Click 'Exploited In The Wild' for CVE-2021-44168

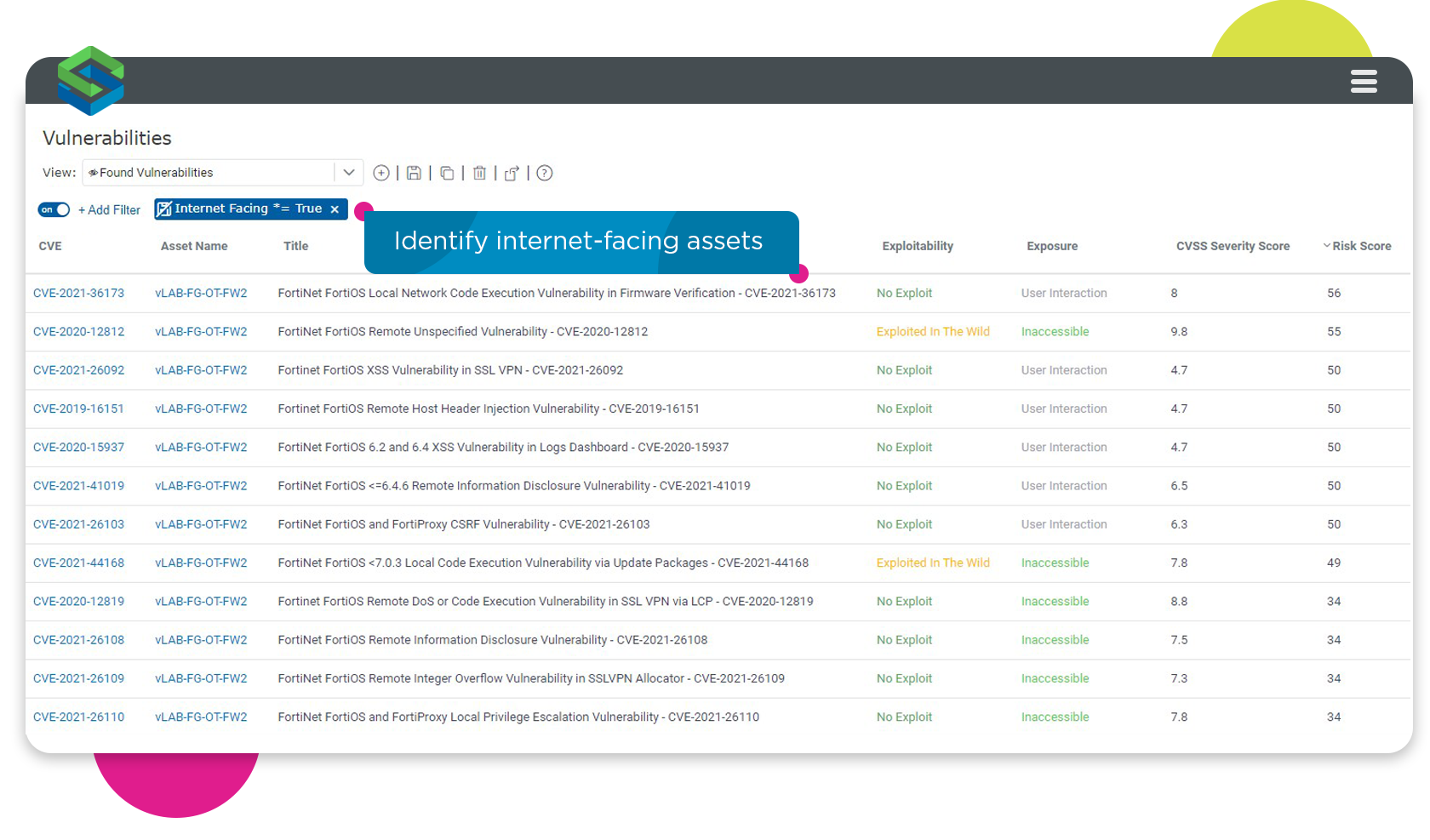pyautogui.click(x=933, y=563)
